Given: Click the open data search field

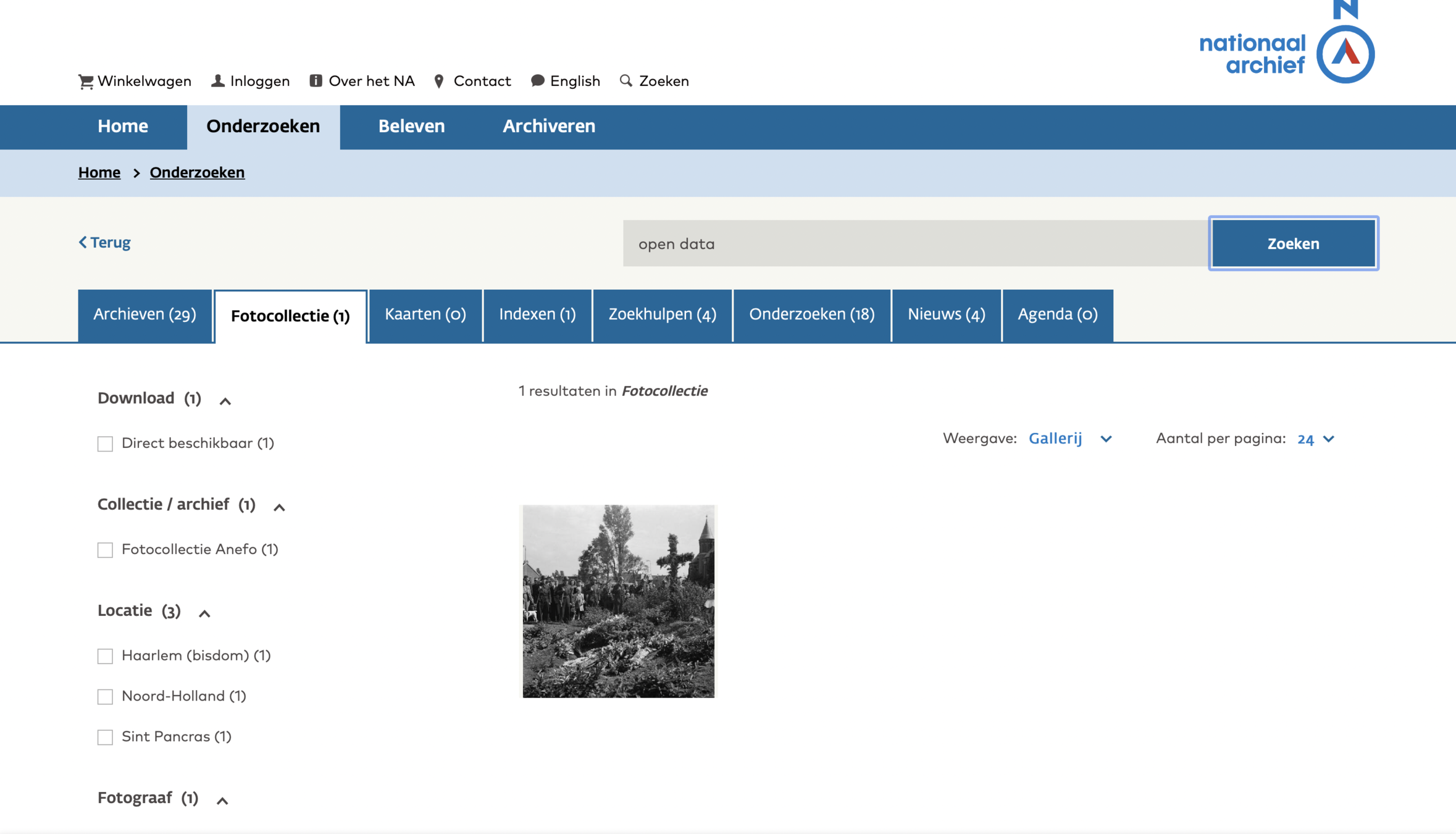Looking at the screenshot, I should tap(914, 243).
